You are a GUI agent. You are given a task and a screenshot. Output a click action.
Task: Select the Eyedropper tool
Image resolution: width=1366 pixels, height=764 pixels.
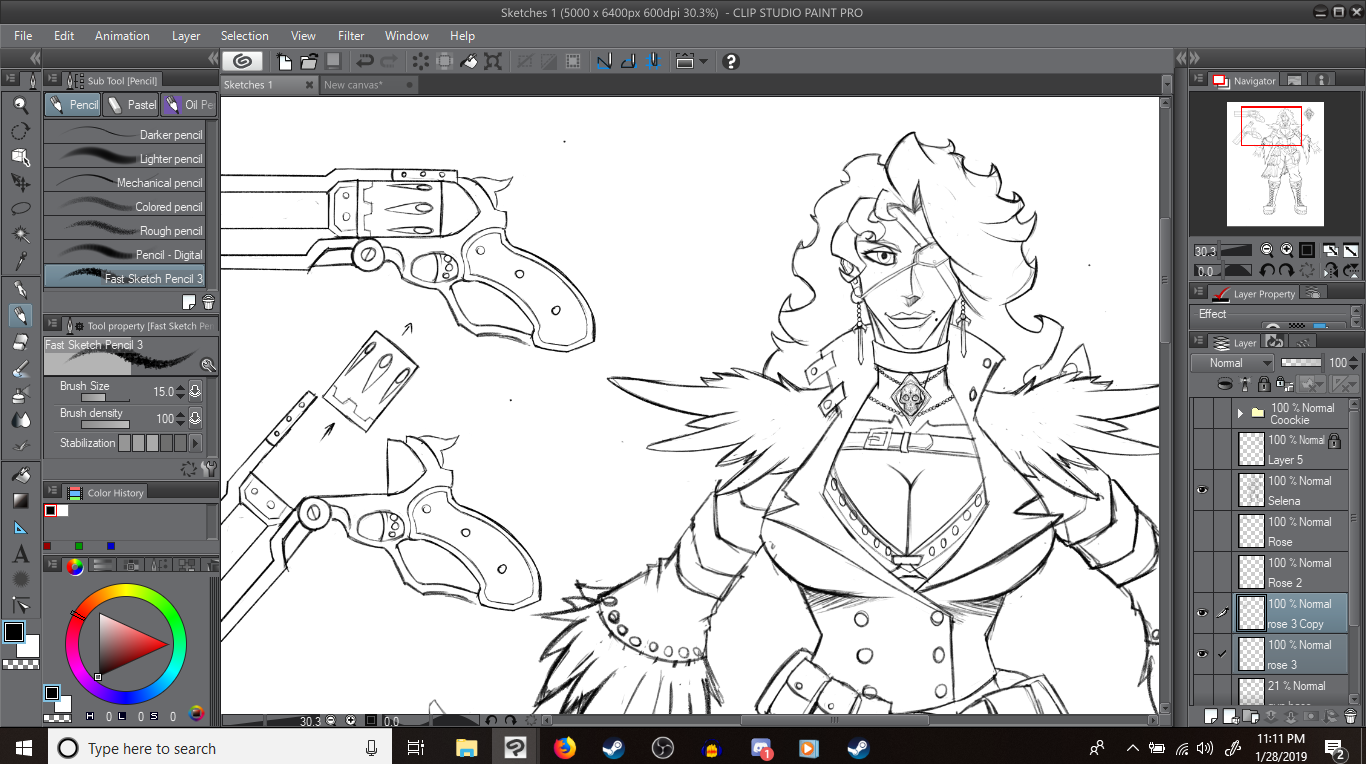click(20, 261)
